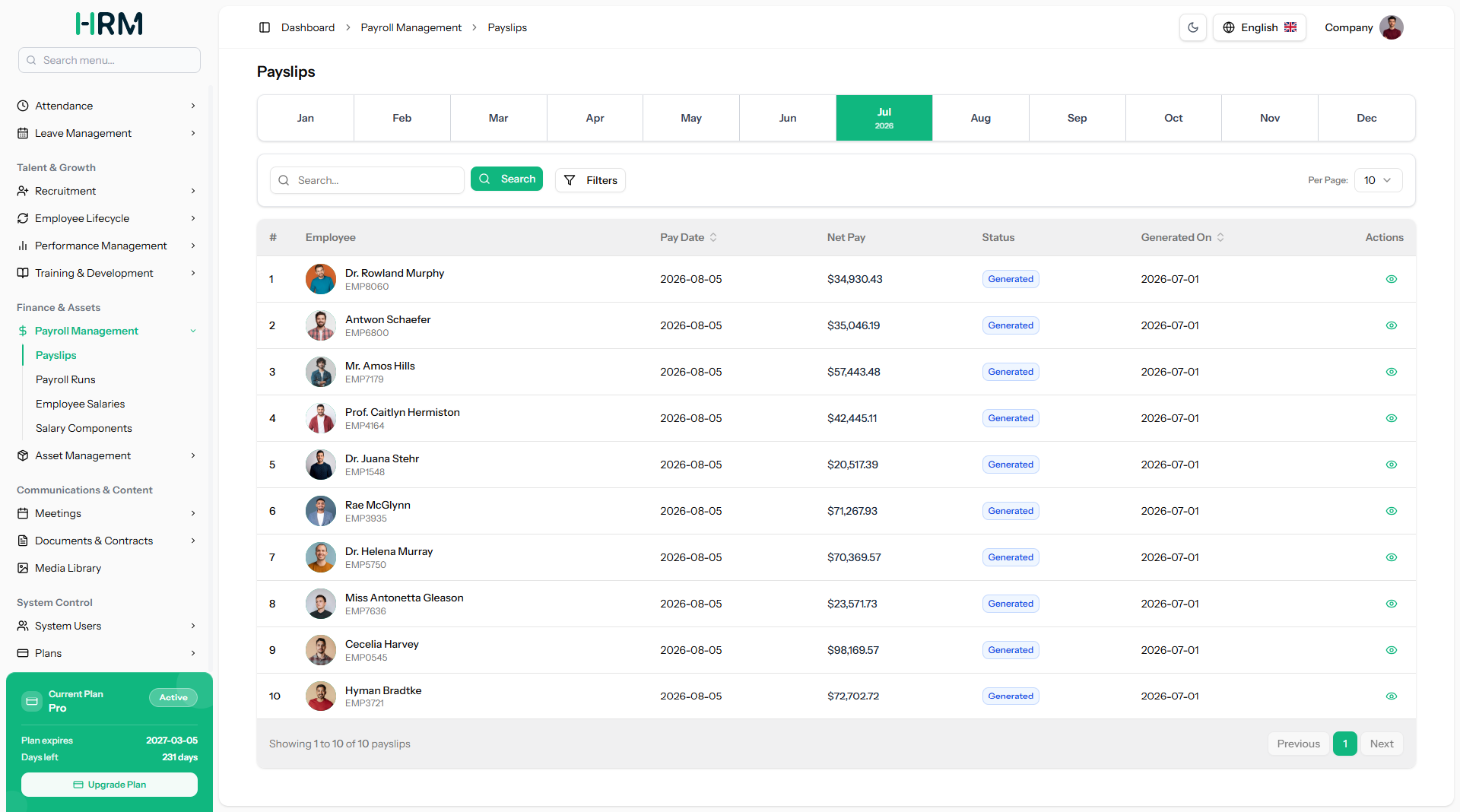Expand Asset Management submenu
This screenshot has height=812, width=1460.
pyautogui.click(x=106, y=455)
